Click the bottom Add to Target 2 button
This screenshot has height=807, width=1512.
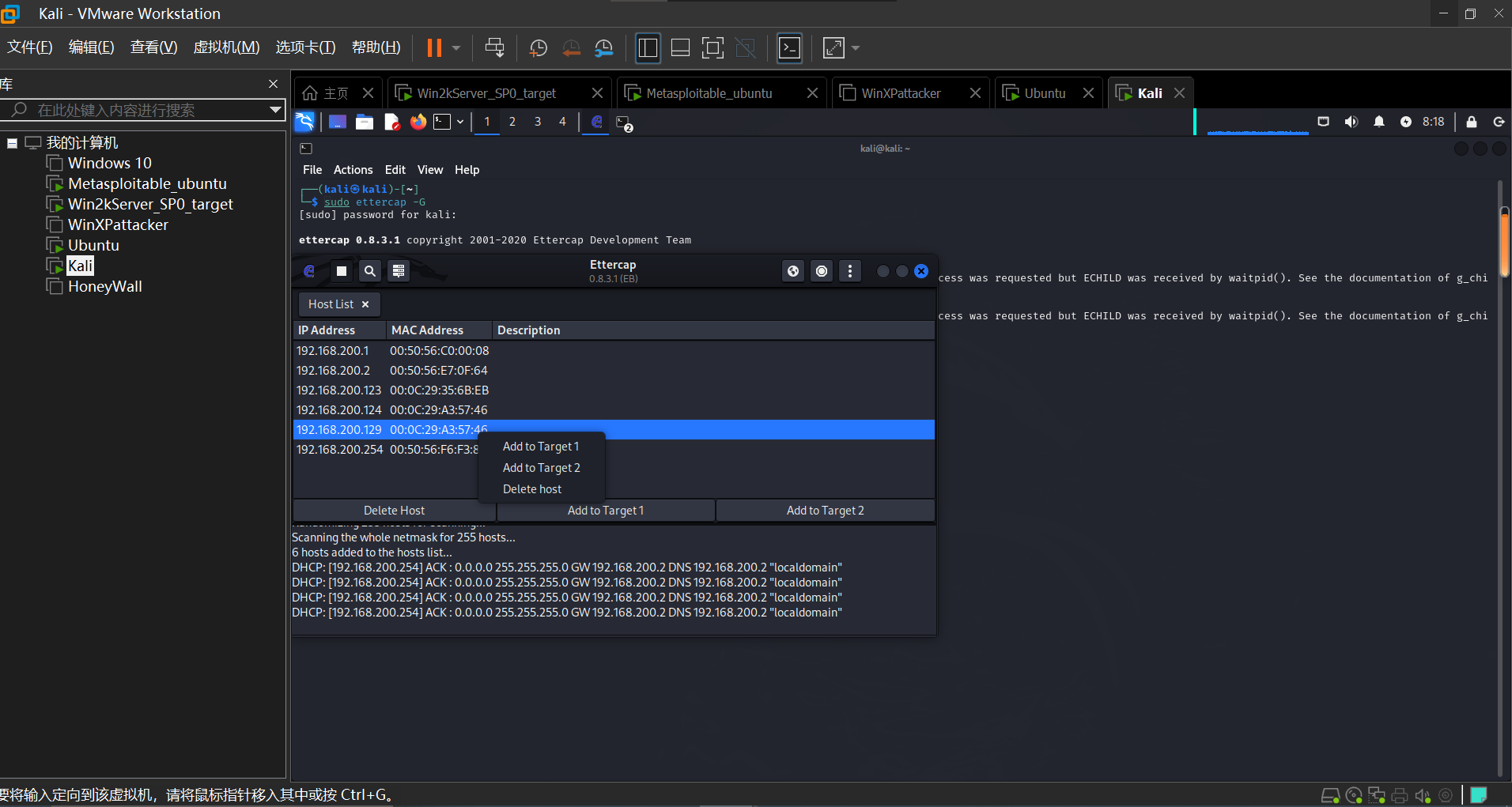coord(826,511)
